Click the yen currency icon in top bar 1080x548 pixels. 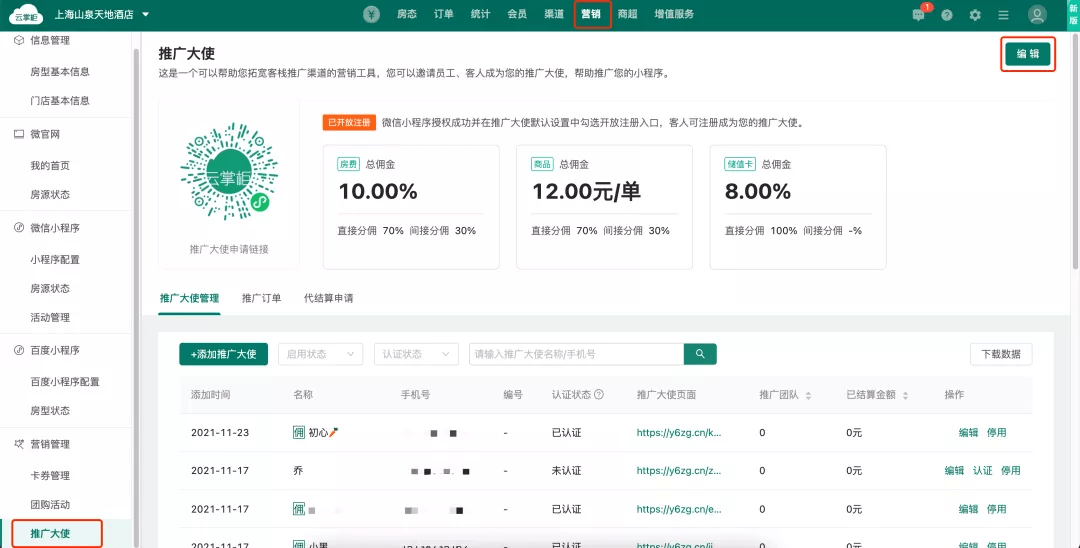click(371, 14)
